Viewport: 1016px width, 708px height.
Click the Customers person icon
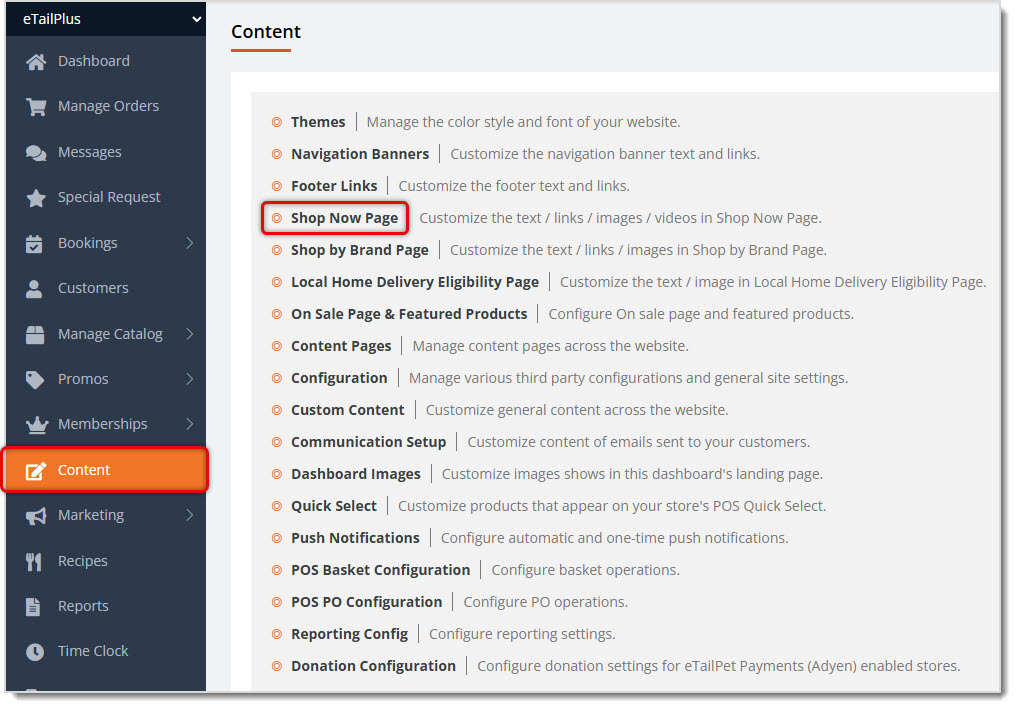34,288
